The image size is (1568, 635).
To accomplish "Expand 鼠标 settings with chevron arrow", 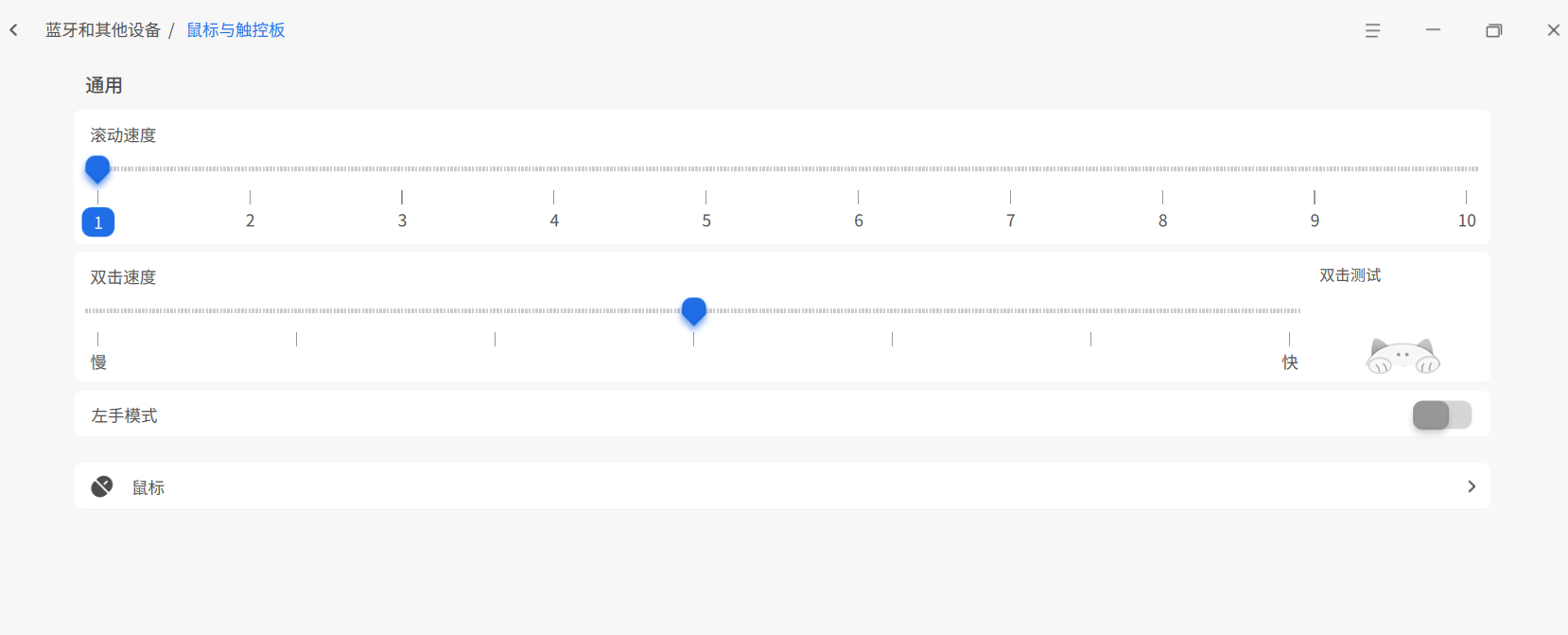I will pos(1471,486).
